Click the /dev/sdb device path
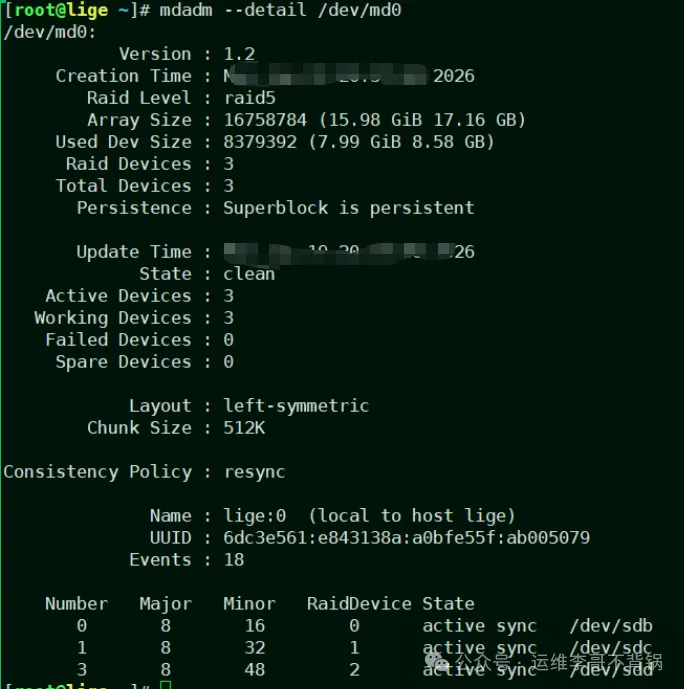Screen dimensions: 684x689 point(610,626)
